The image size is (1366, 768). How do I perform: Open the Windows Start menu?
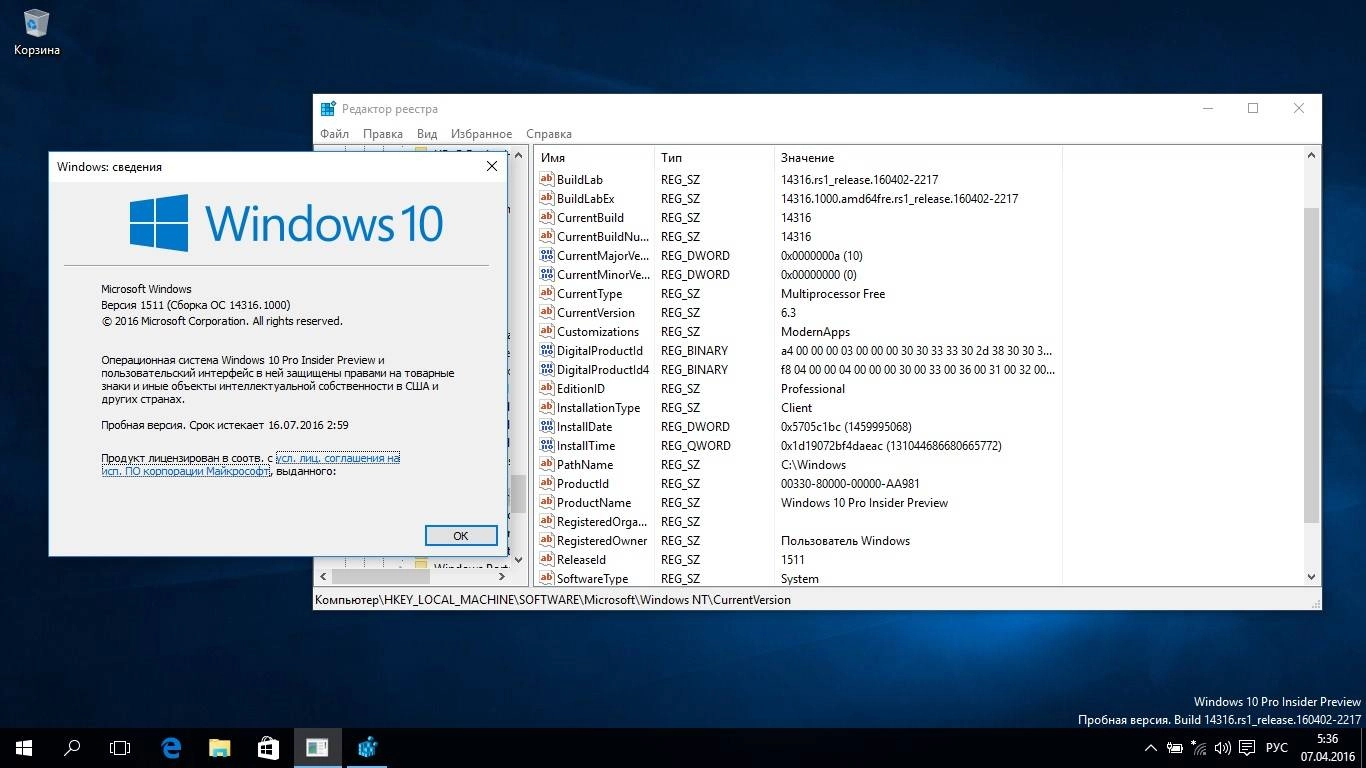24,747
